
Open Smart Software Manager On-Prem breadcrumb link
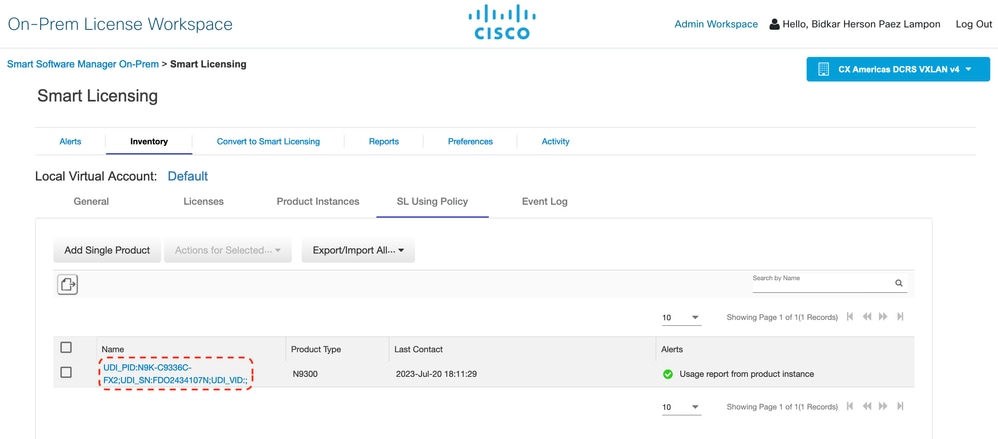pyautogui.click(x=83, y=64)
